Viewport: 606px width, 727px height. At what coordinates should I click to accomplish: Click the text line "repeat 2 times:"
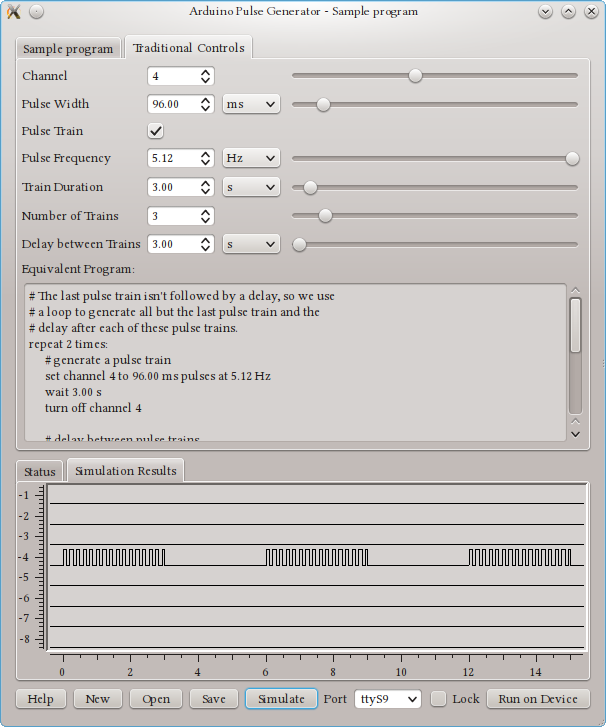68,344
